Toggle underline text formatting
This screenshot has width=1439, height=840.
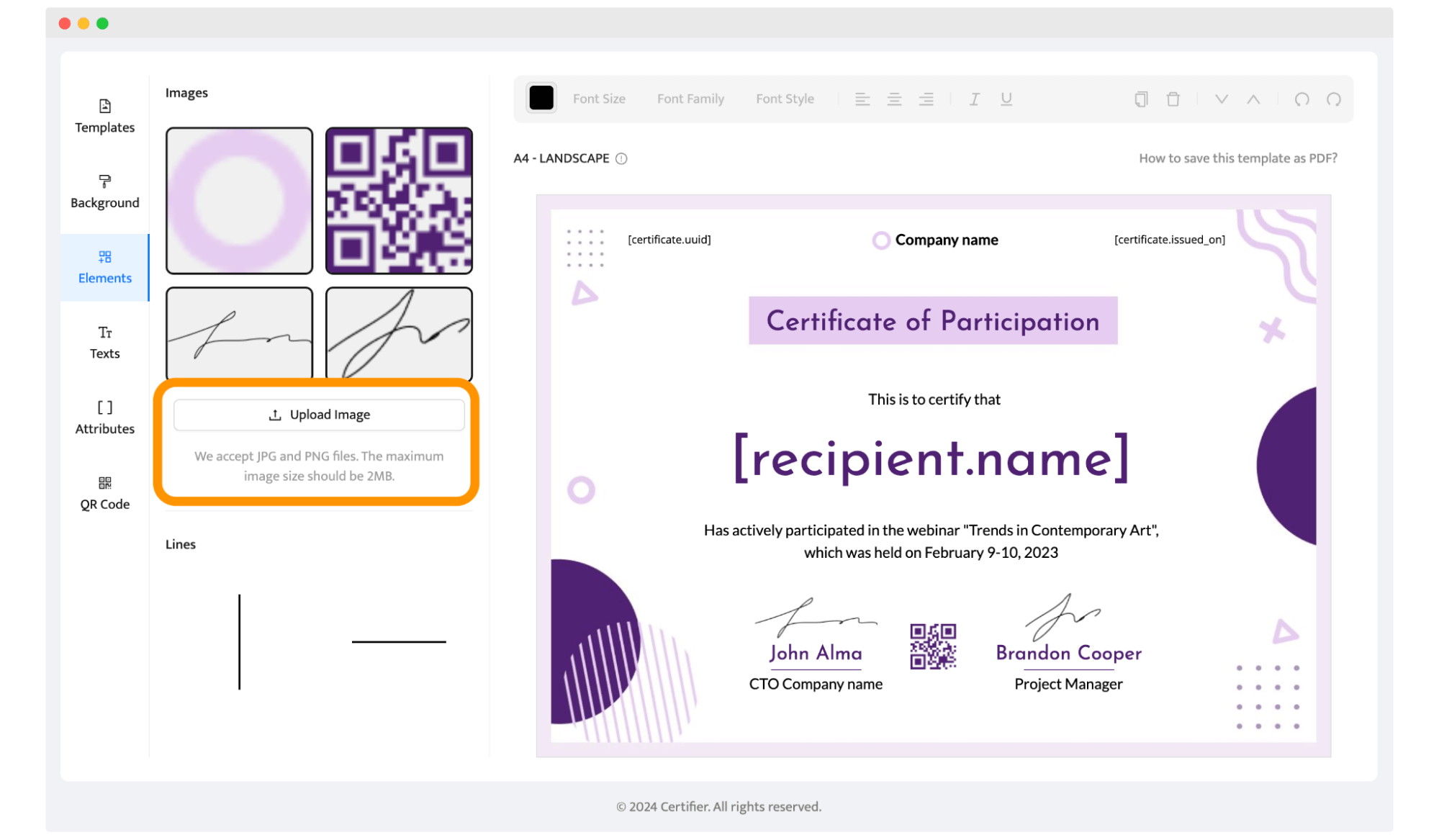click(x=1006, y=99)
